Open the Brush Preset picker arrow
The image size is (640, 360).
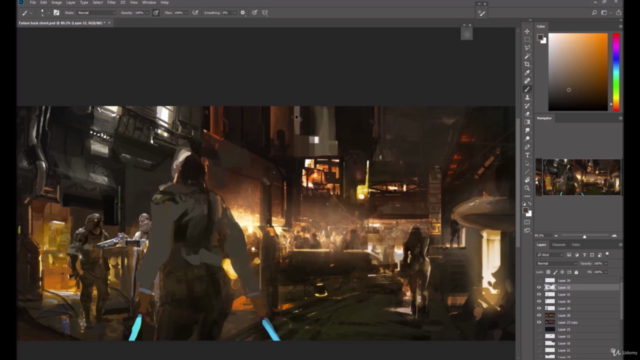[x=48, y=13]
